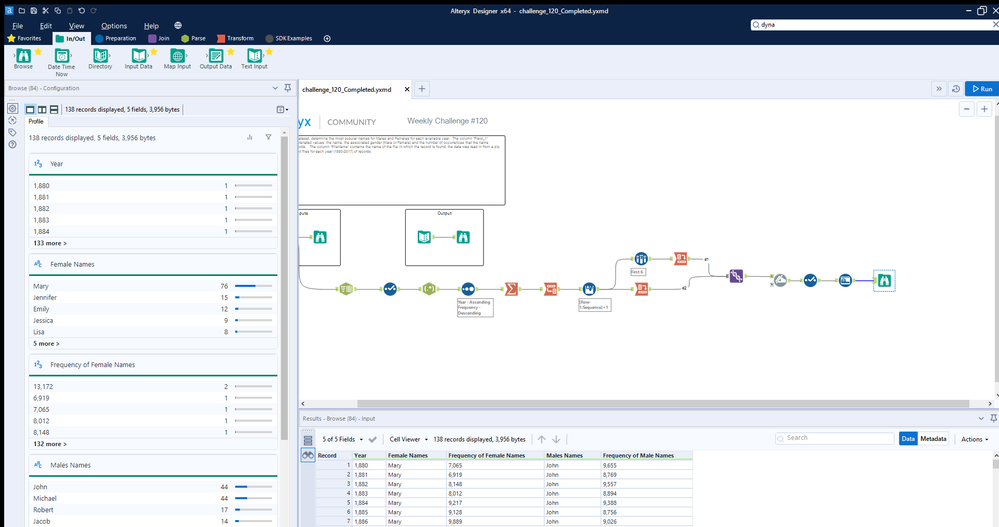Toggle the favorite star on Text Input
This screenshot has height=527, width=999.
pyautogui.click(x=269, y=51)
